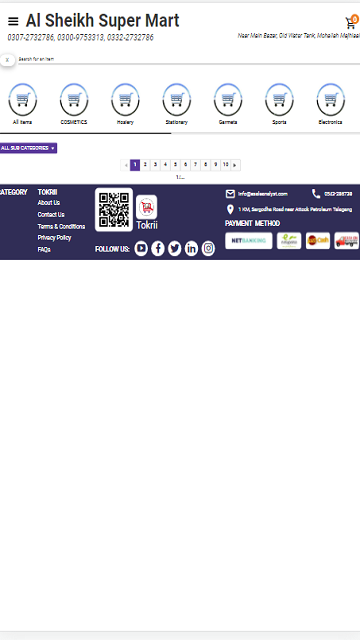360x640 pixels.
Task: Select the COSMETICS category icon
Action: (74, 100)
